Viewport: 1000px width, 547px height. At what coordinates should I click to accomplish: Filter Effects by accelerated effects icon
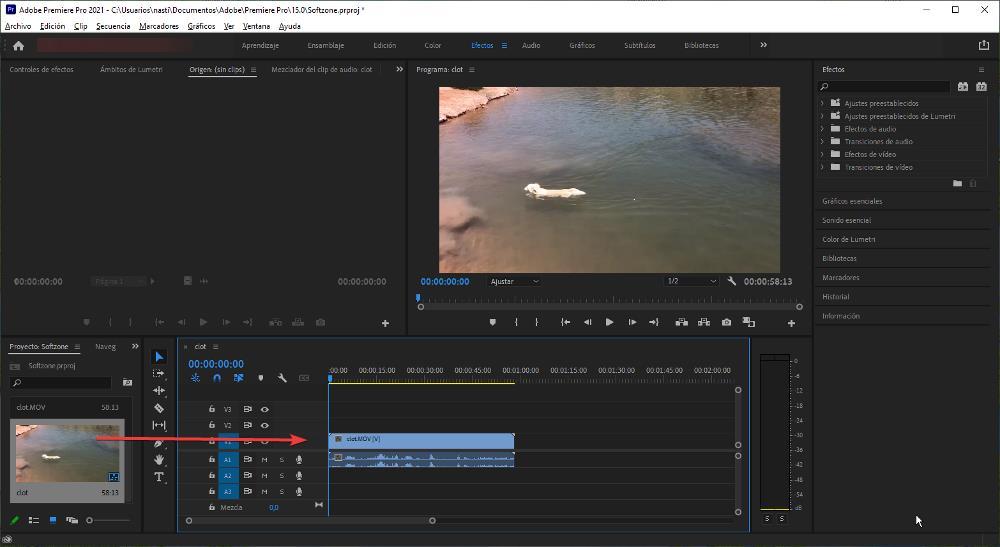(x=963, y=86)
